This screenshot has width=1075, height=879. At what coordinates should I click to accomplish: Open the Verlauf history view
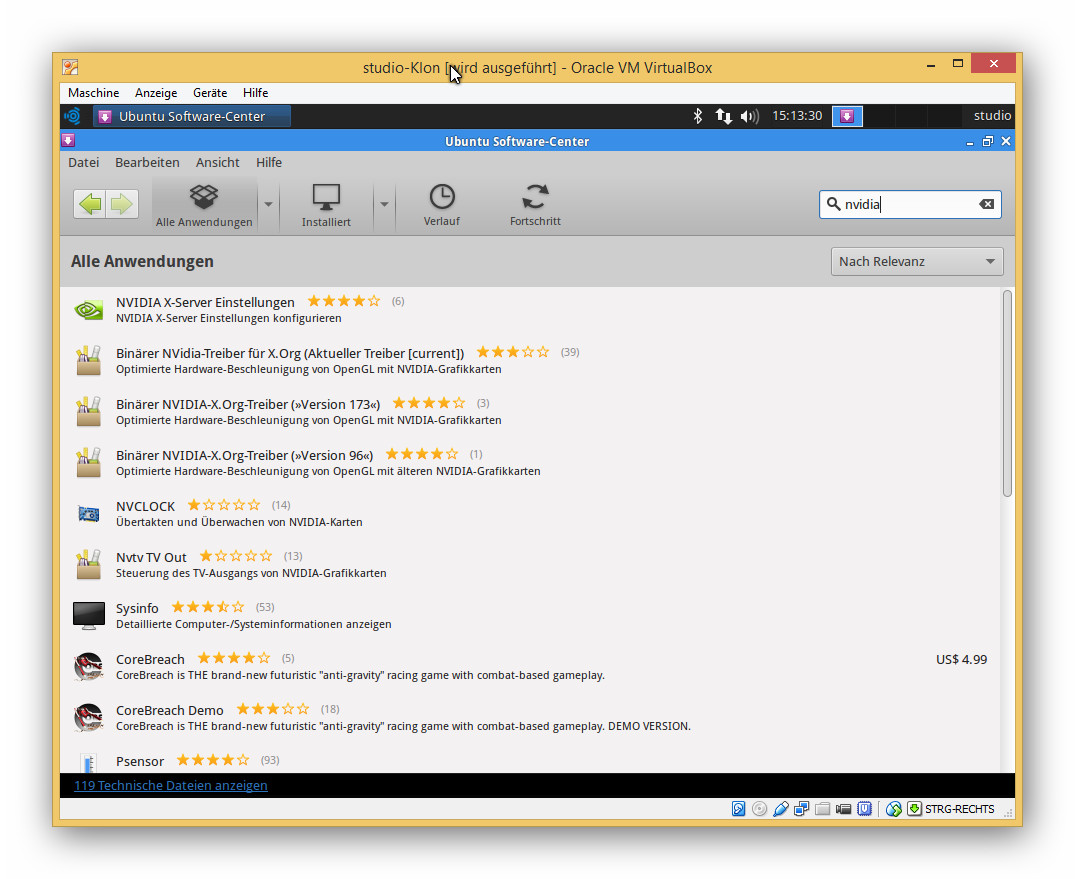tap(442, 204)
